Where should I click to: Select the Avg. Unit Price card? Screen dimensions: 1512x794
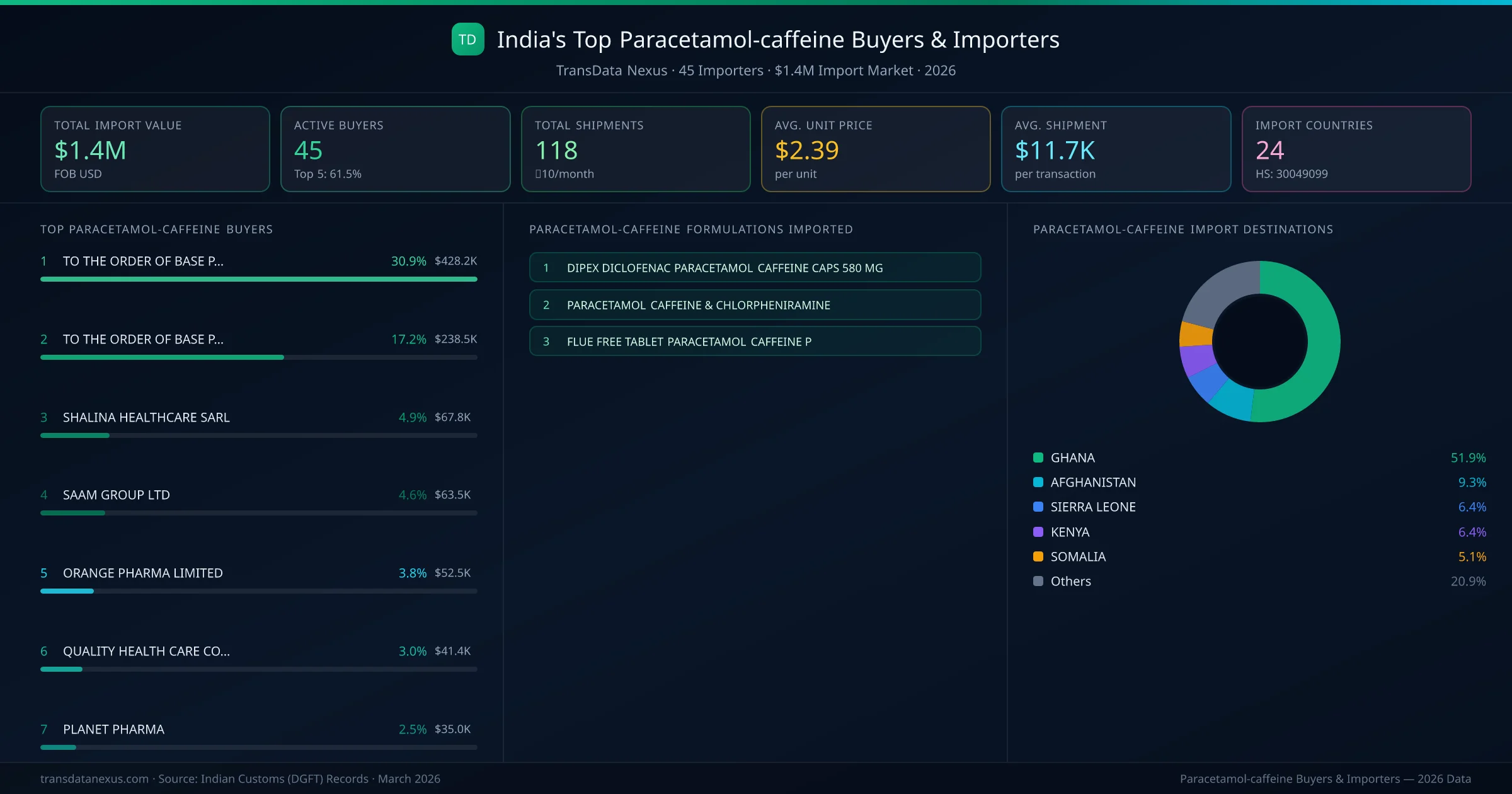pyautogui.click(x=875, y=149)
